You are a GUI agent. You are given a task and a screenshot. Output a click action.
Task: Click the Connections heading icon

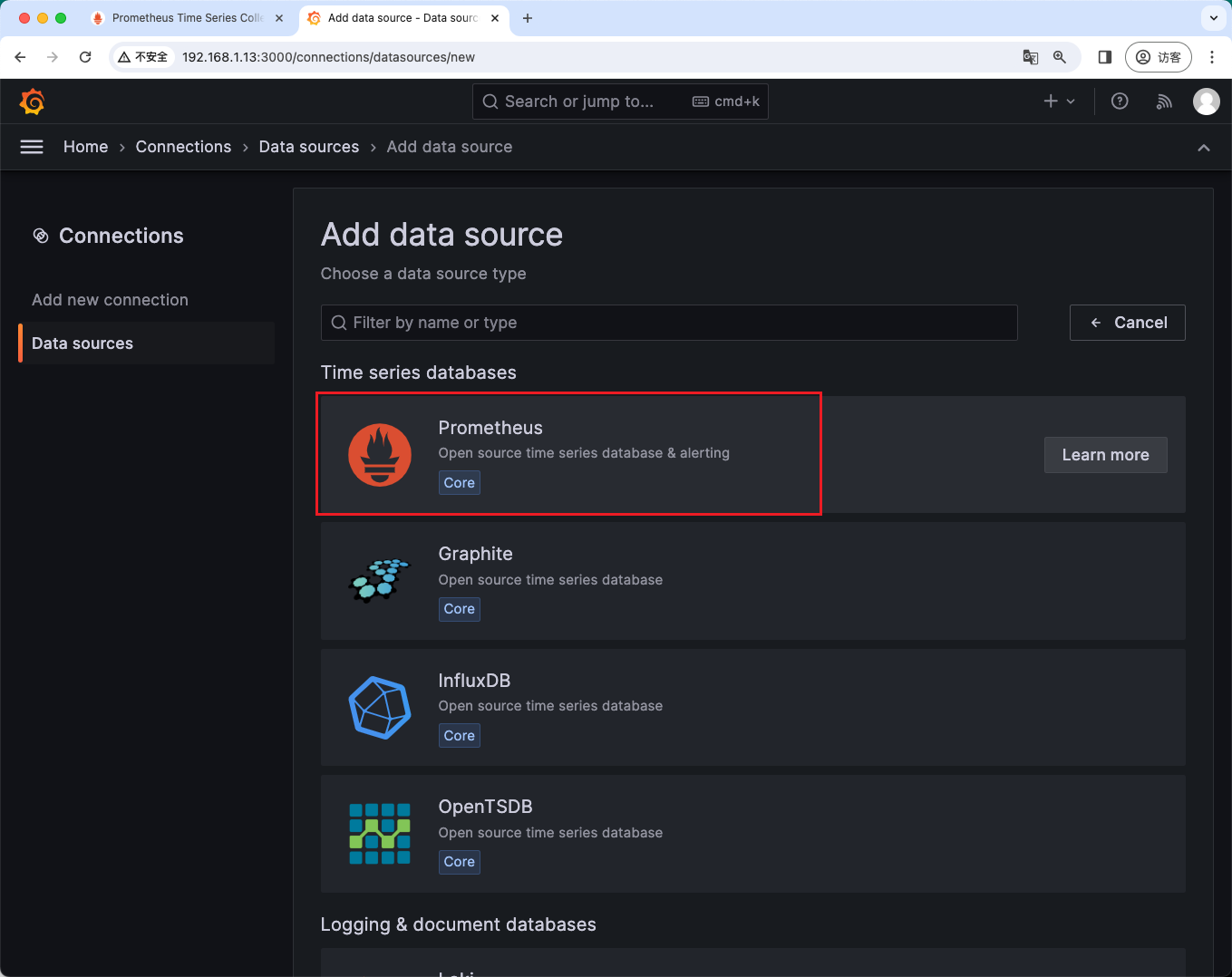tap(41, 236)
